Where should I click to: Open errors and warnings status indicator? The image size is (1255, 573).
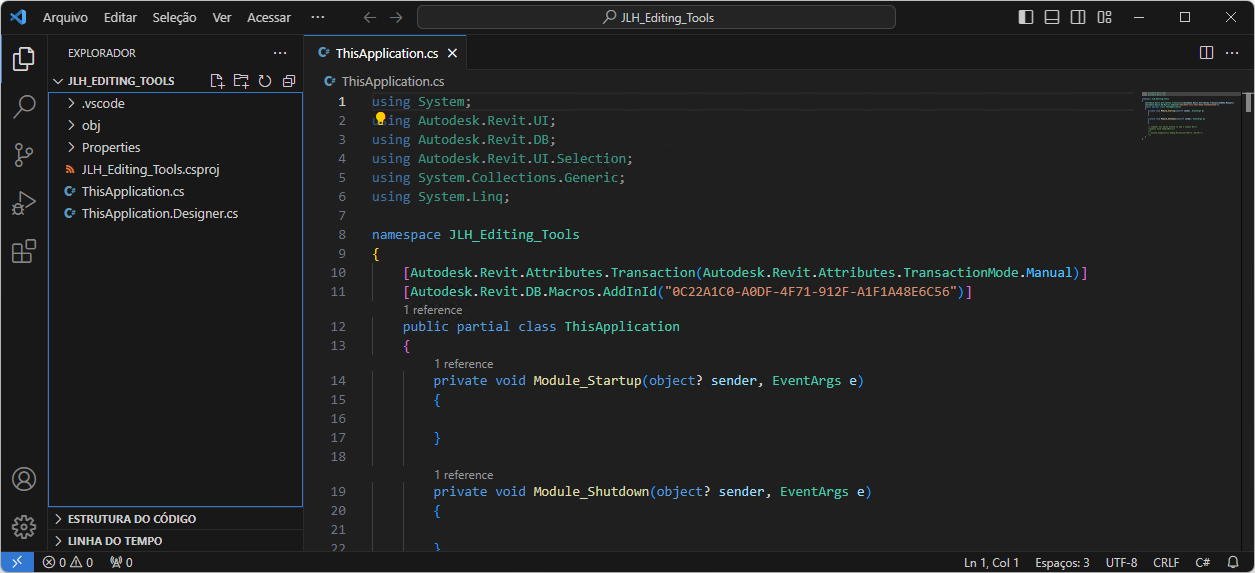point(67,562)
